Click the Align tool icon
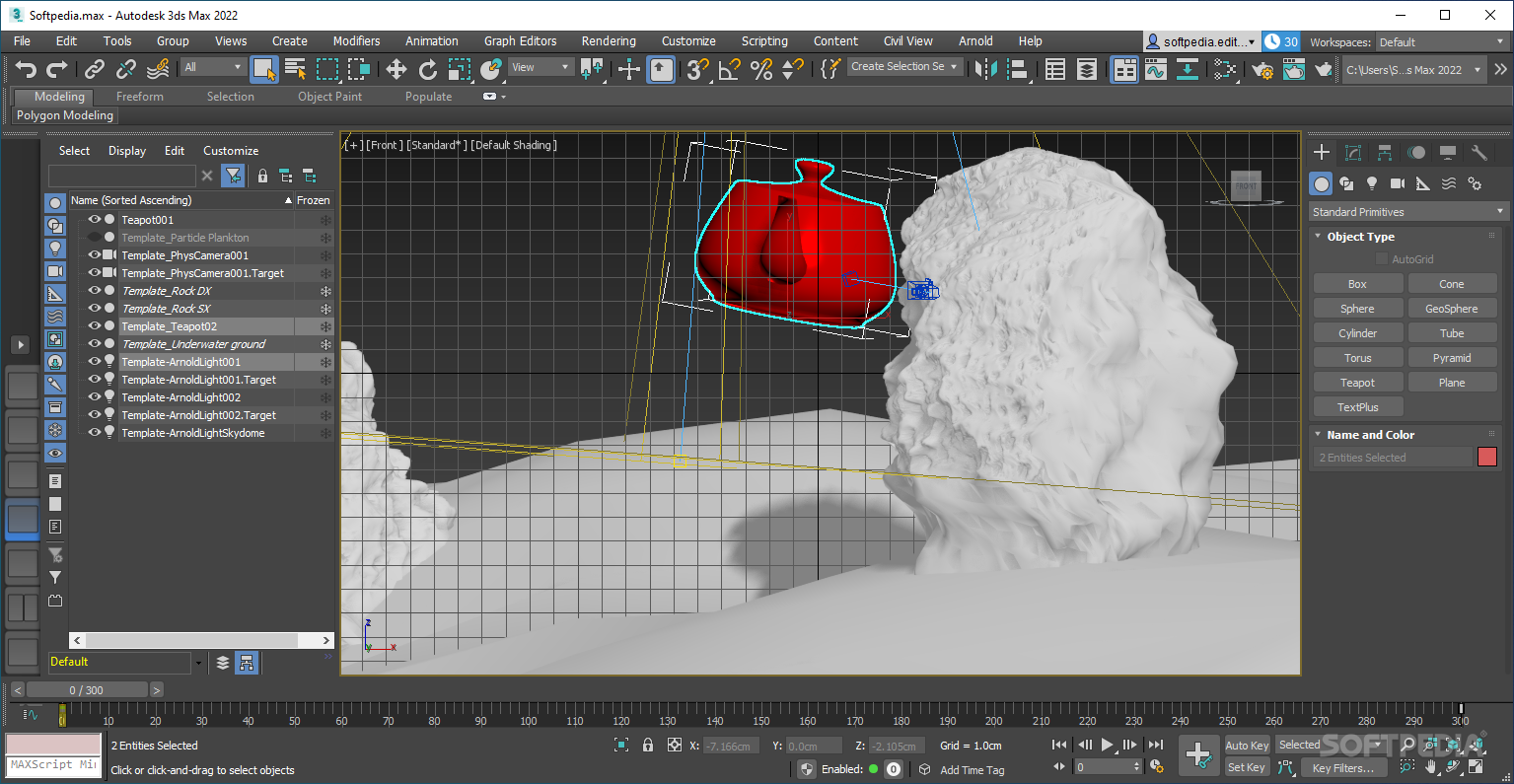This screenshot has height=784, width=1514. click(1017, 69)
